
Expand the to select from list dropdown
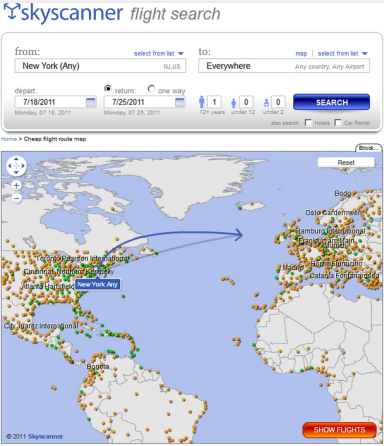(342, 53)
